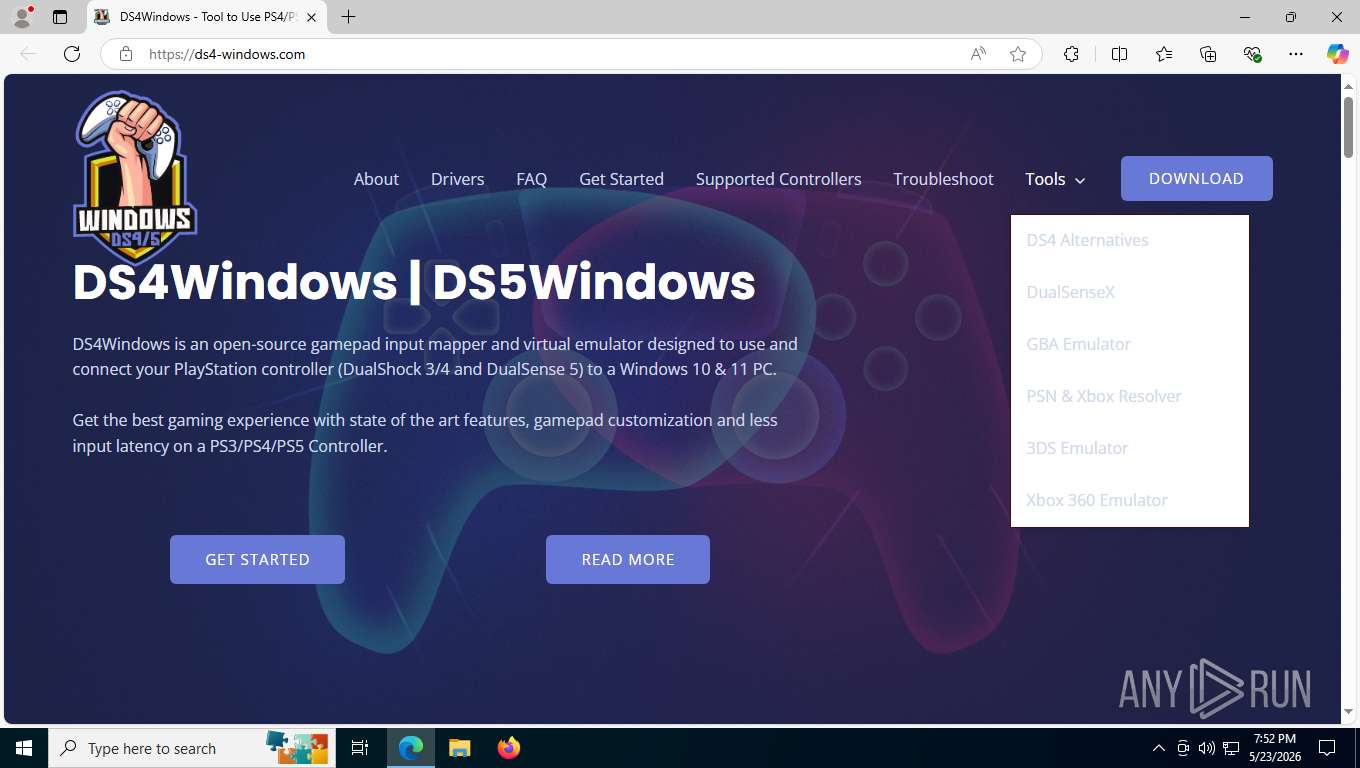Click the page vertical scrollbar thumb
The image size is (1360, 768).
coord(1348,126)
